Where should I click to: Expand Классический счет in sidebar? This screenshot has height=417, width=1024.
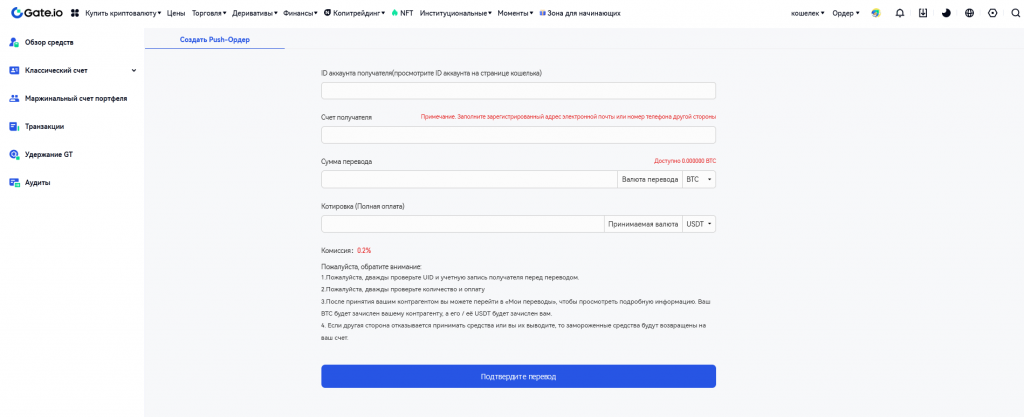[72, 70]
